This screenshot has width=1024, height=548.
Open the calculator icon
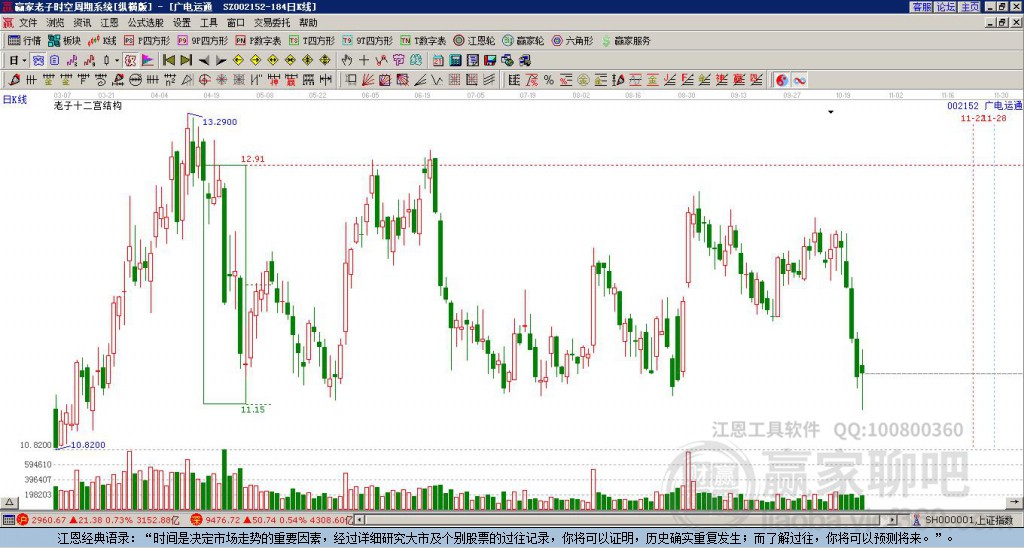tap(455, 60)
